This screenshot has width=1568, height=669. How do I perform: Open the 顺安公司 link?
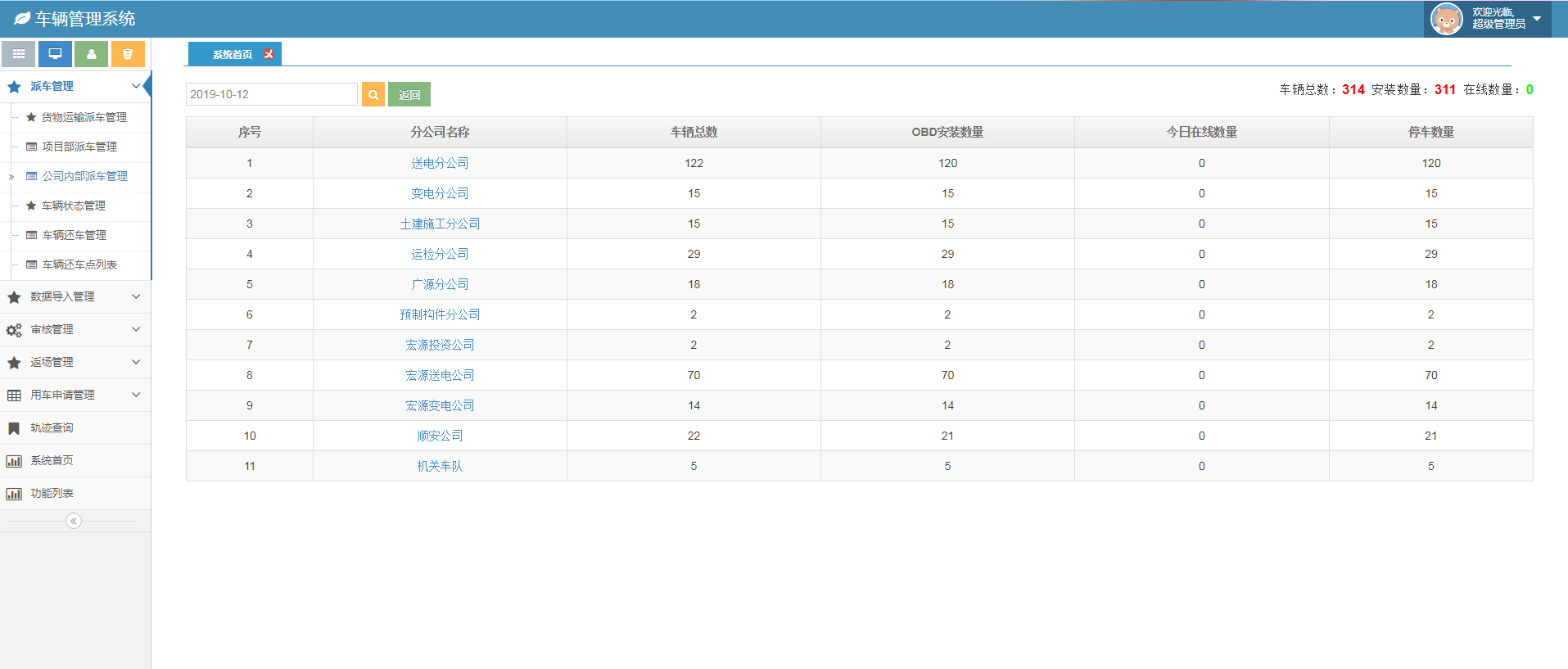pos(440,436)
